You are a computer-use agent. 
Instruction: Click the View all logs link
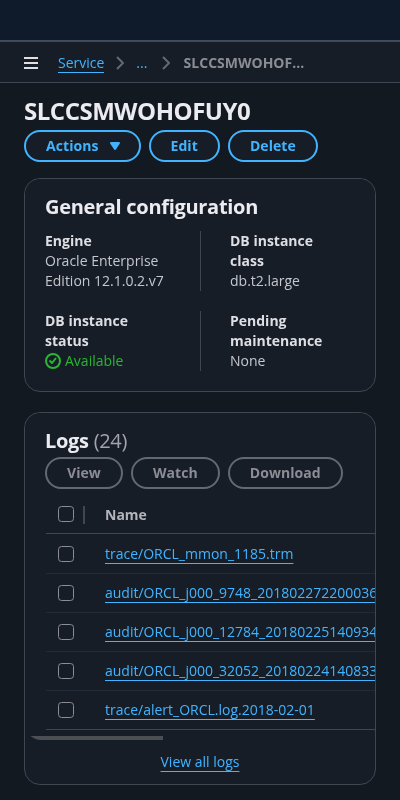pos(200,762)
